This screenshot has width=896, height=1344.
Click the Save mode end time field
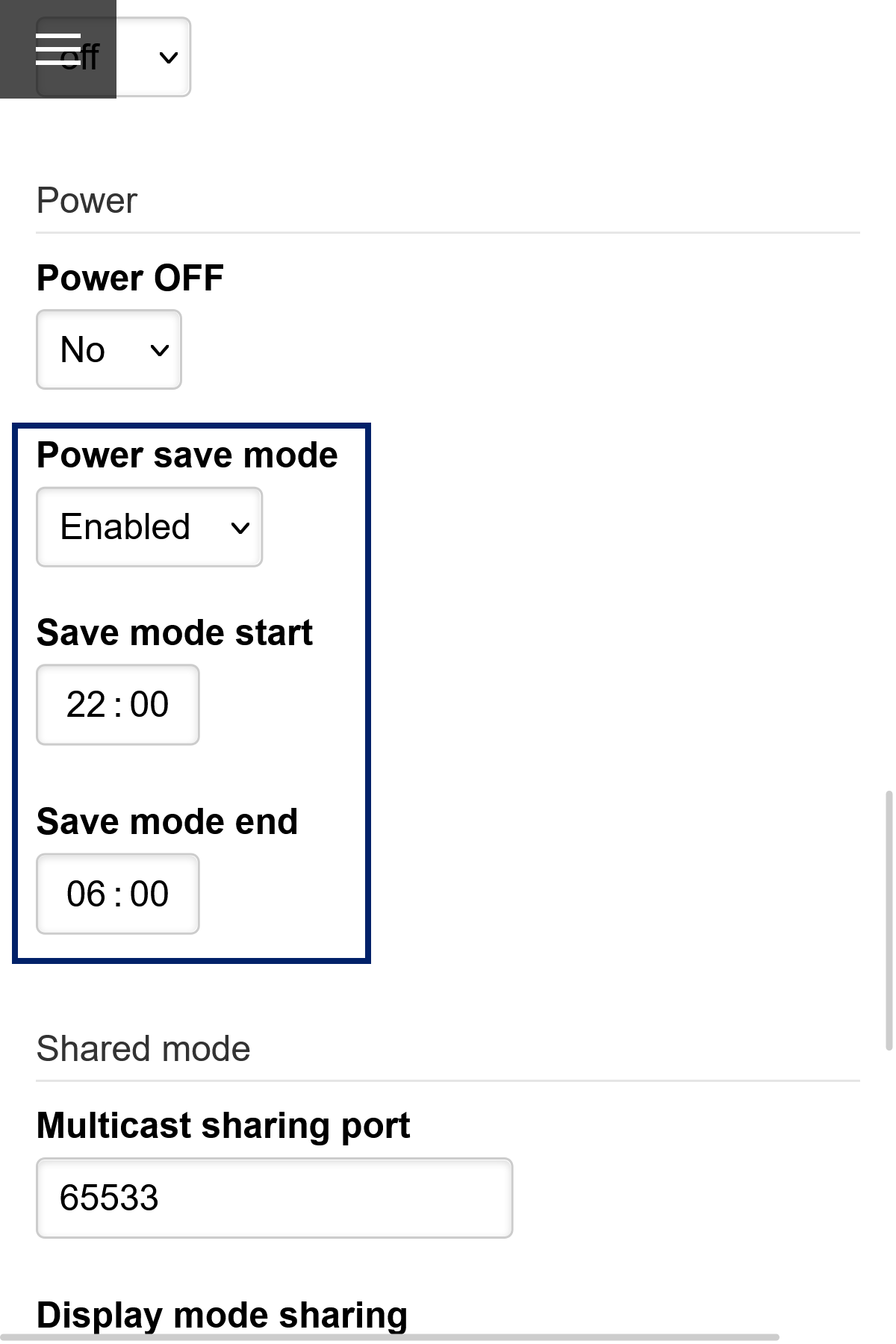click(x=117, y=893)
